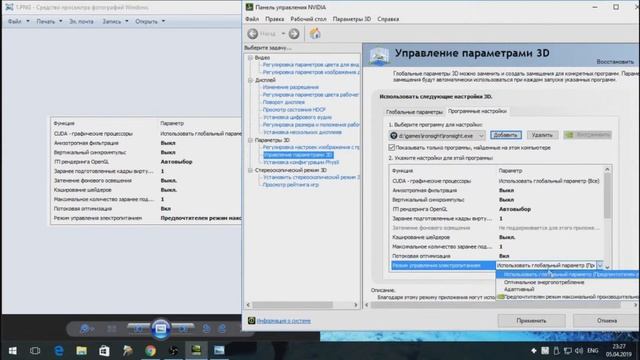
Task: Click the USB safely remove tray icon
Action: point(556,351)
